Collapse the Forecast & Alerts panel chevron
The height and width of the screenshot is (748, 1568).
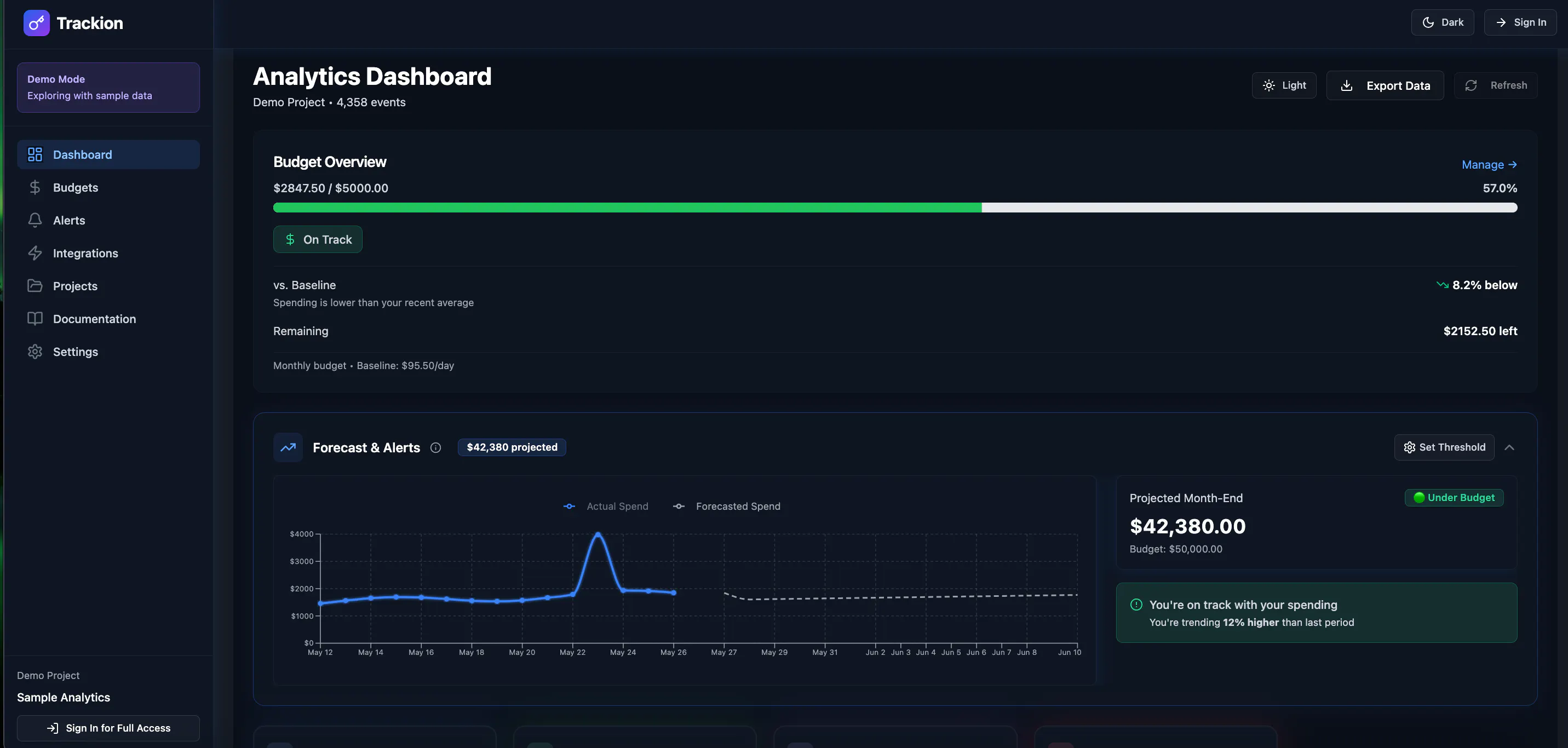[1509, 448]
